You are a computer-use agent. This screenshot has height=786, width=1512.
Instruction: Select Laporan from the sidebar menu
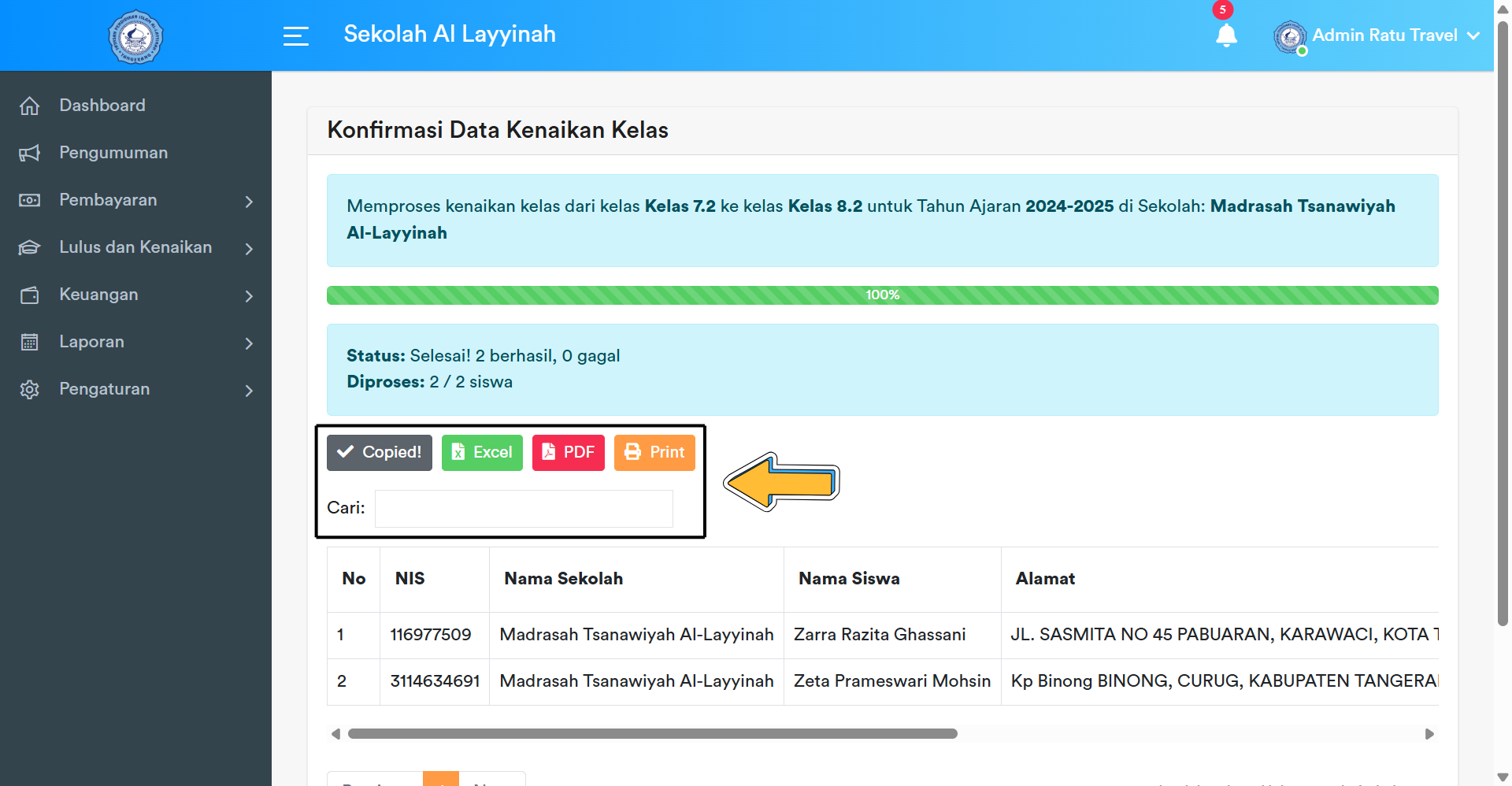91,342
